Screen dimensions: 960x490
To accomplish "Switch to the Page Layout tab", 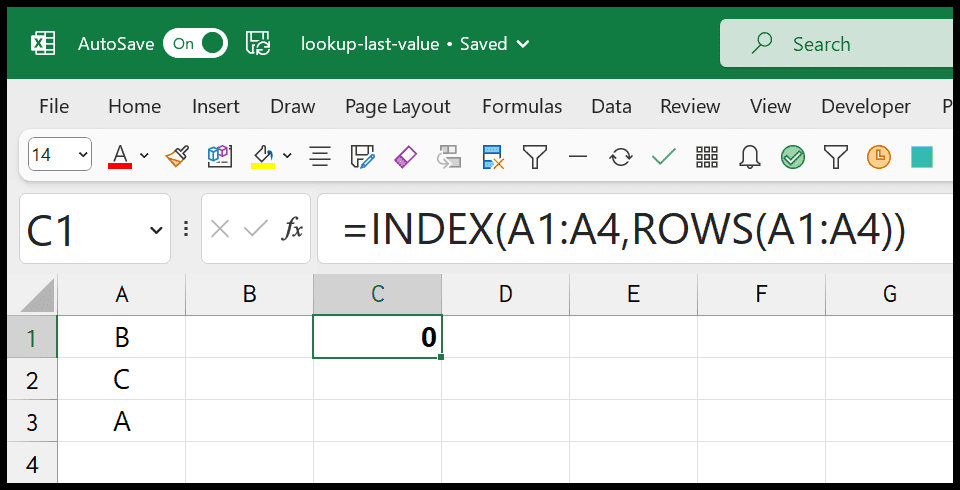I will point(398,107).
